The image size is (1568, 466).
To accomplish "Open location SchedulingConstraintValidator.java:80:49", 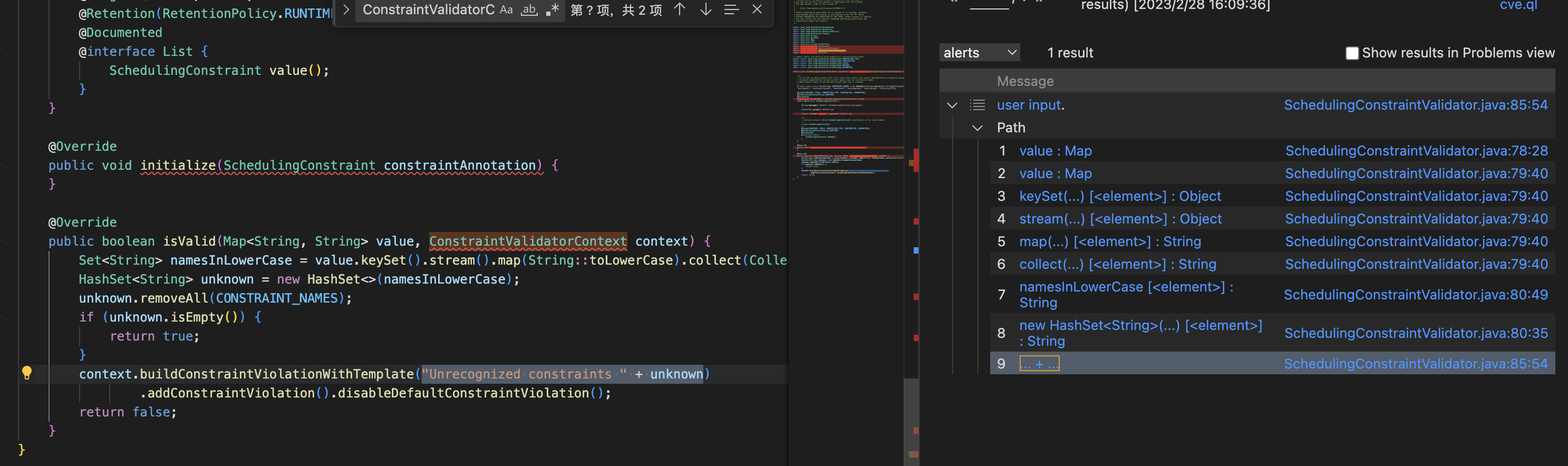I will pos(1416,295).
